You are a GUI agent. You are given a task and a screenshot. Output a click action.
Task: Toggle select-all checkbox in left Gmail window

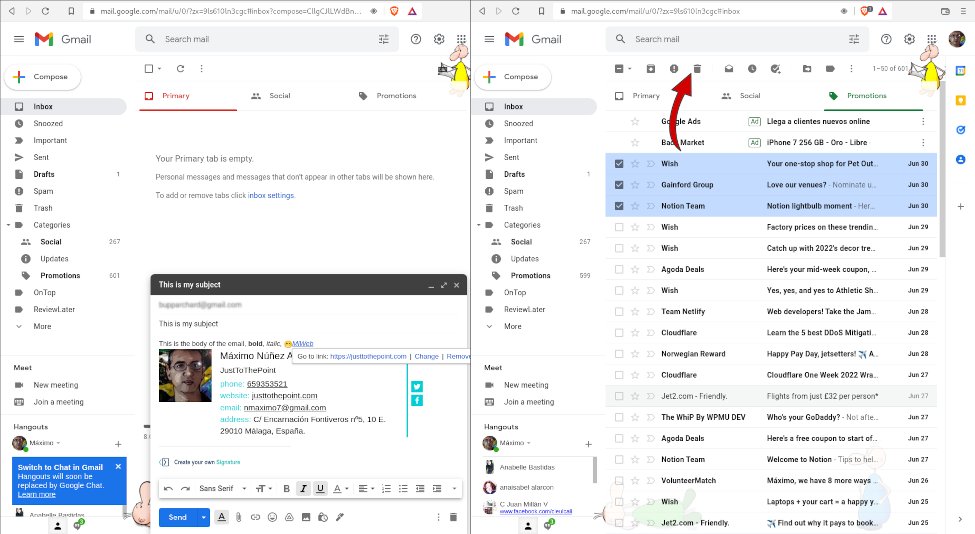coord(149,68)
